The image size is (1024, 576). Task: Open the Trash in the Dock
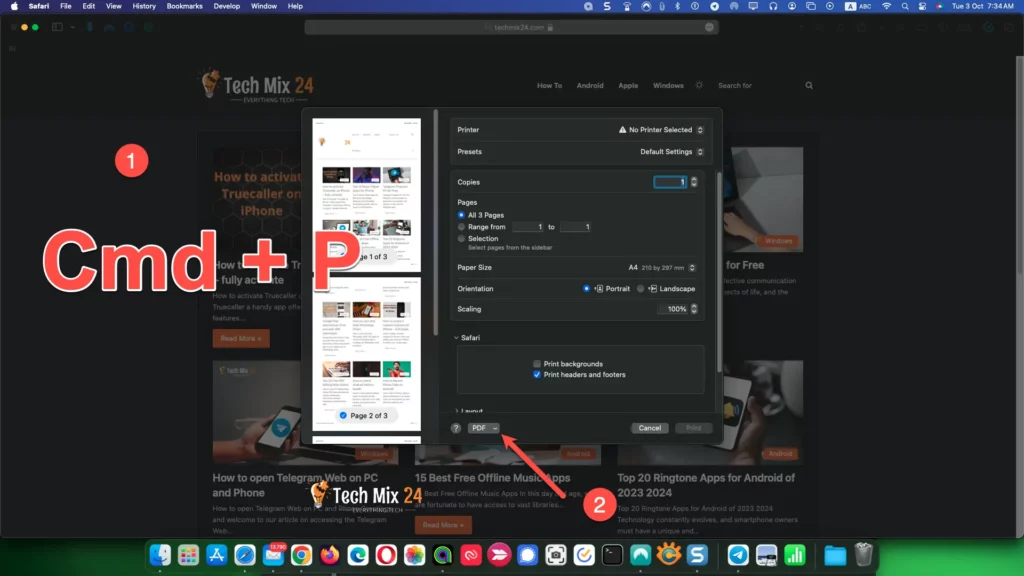tap(863, 555)
